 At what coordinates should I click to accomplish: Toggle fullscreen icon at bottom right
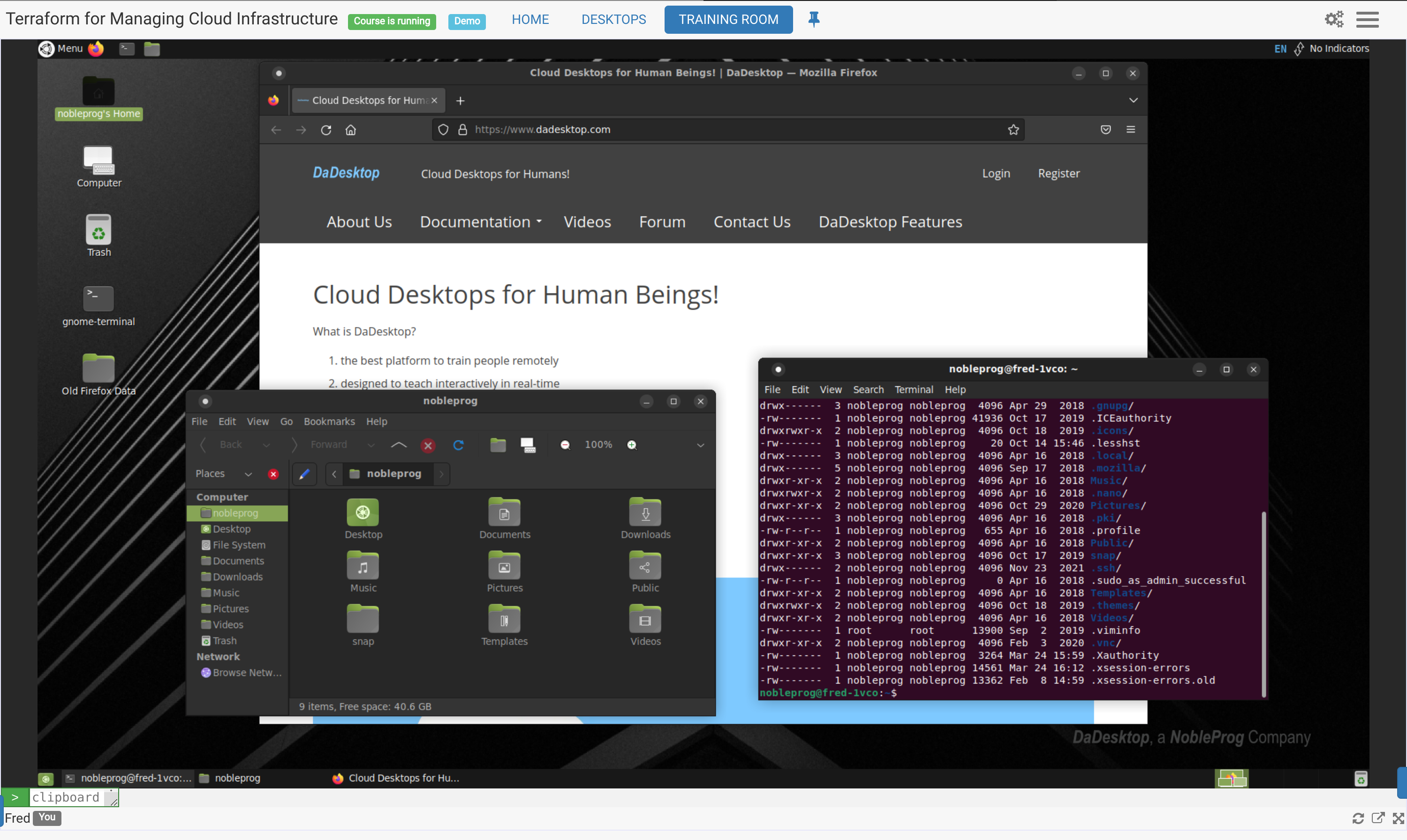click(x=1399, y=818)
